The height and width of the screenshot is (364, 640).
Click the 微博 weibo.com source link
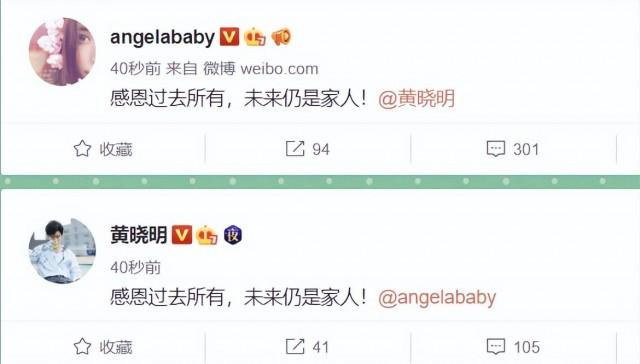coord(260,69)
